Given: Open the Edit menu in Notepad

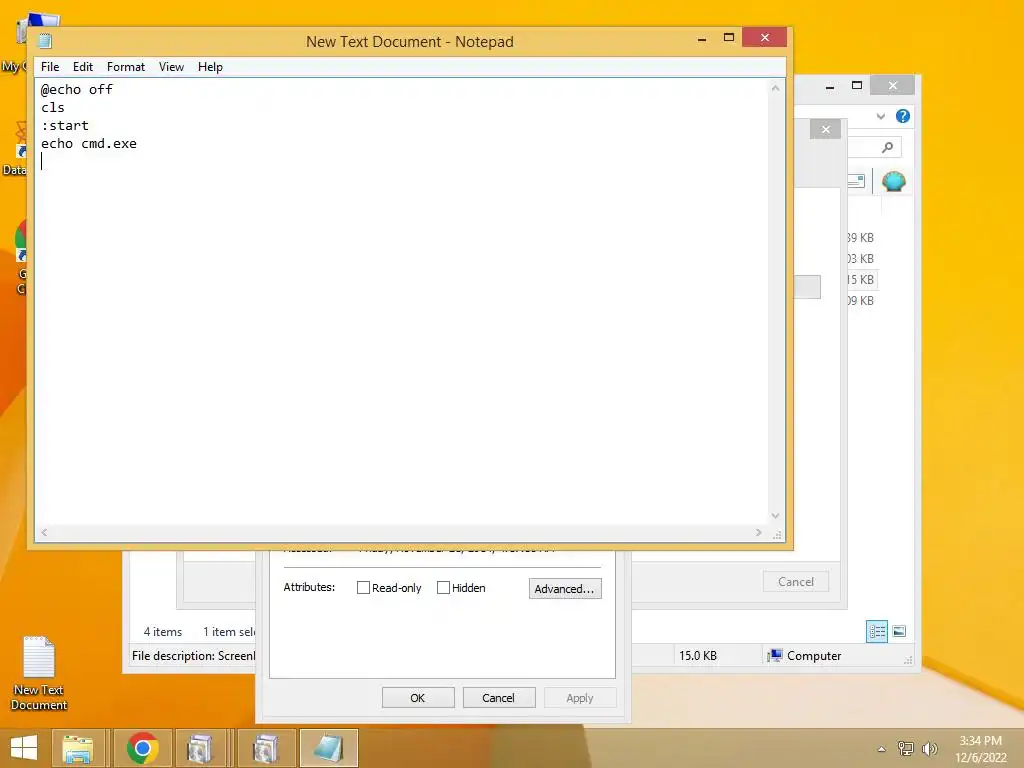Looking at the screenshot, I should [82, 67].
